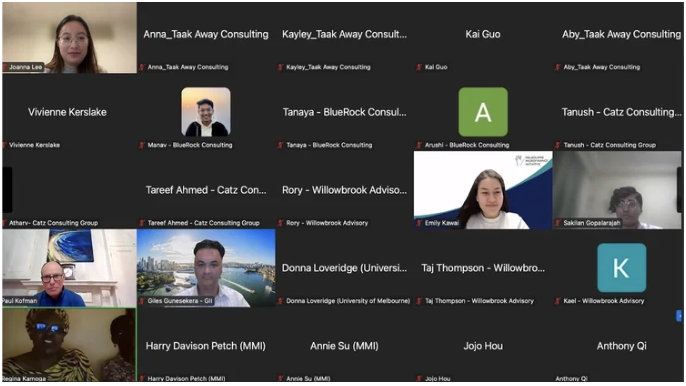The image size is (686, 386).
Task: Click the muted mic icon beside Jojo Hou label
Action: click(x=419, y=378)
